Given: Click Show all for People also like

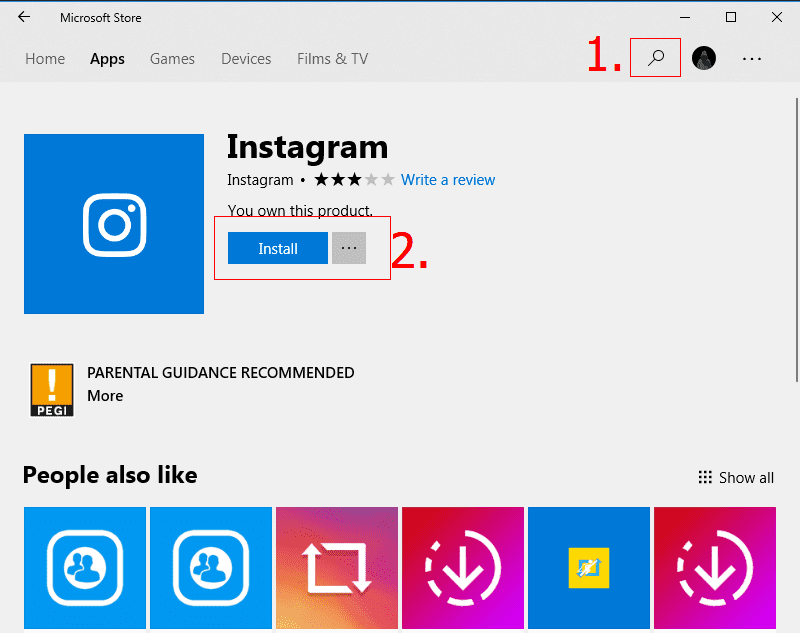Looking at the screenshot, I should 746,477.
